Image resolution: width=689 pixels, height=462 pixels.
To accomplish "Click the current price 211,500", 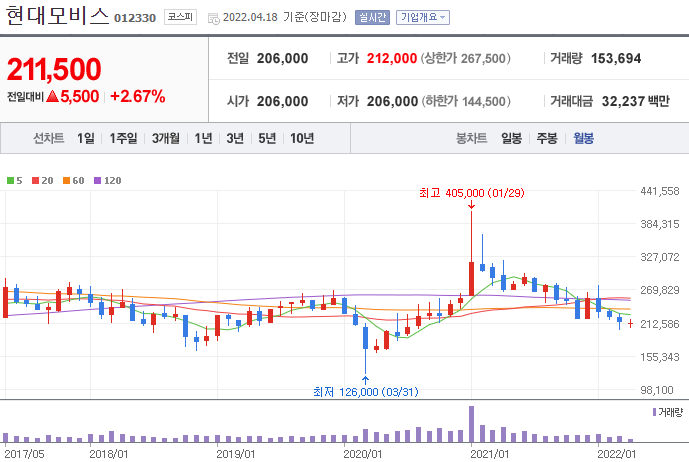I will pyautogui.click(x=54, y=69).
